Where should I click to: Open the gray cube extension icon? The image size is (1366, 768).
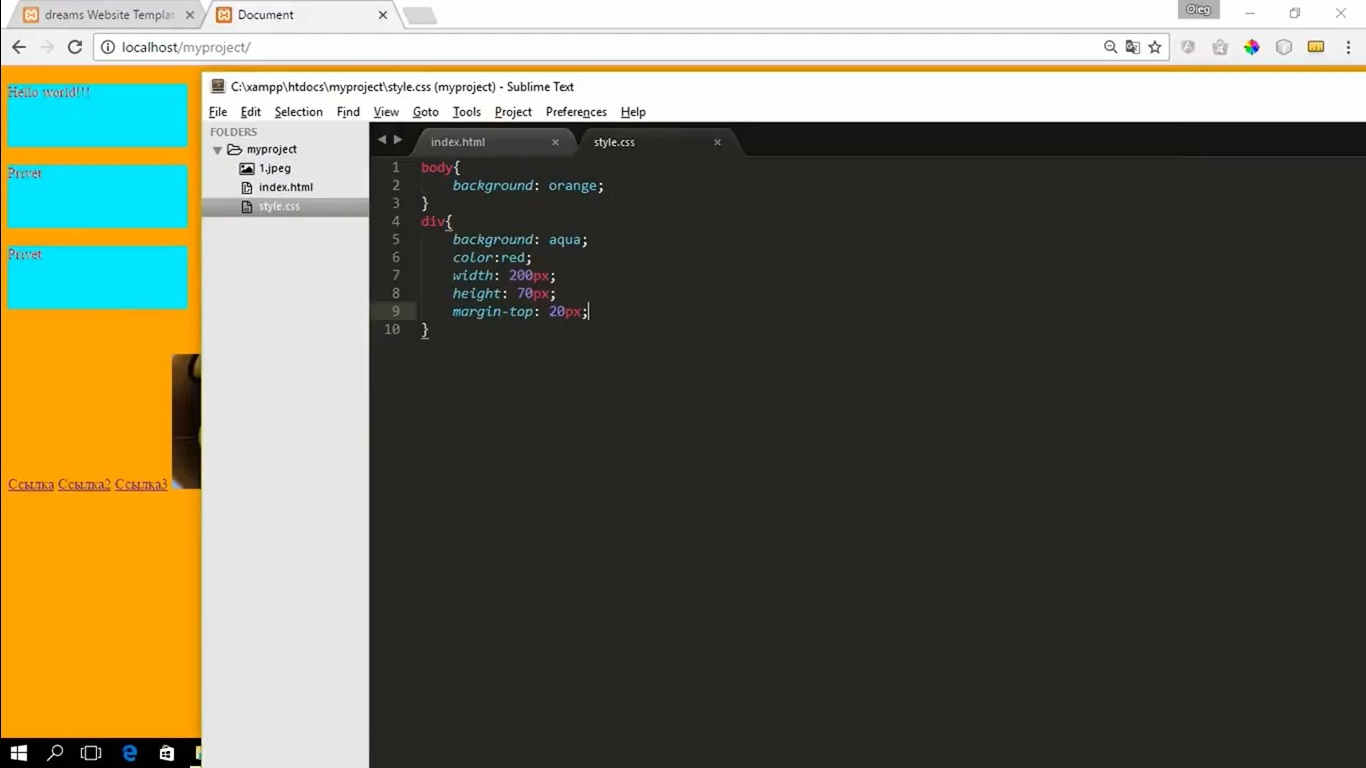tap(1284, 47)
